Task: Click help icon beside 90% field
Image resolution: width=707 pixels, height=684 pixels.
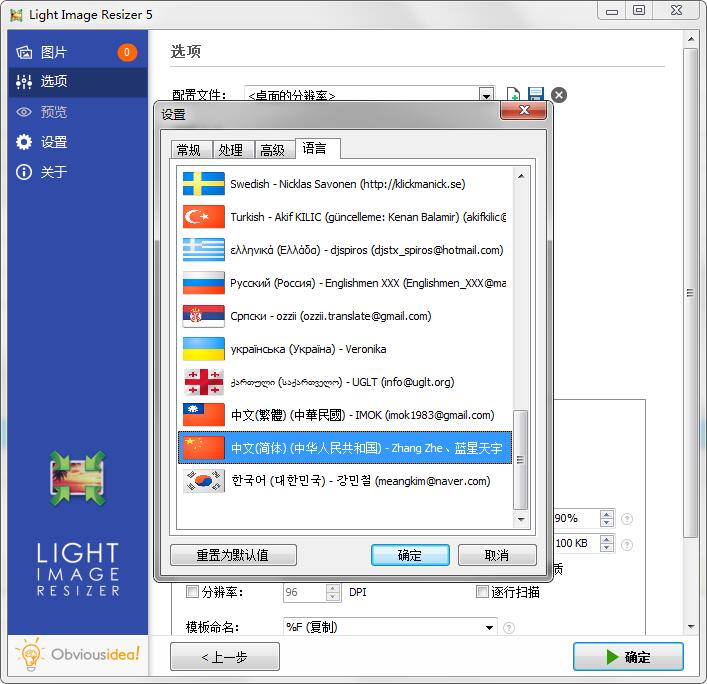Action: (x=627, y=519)
